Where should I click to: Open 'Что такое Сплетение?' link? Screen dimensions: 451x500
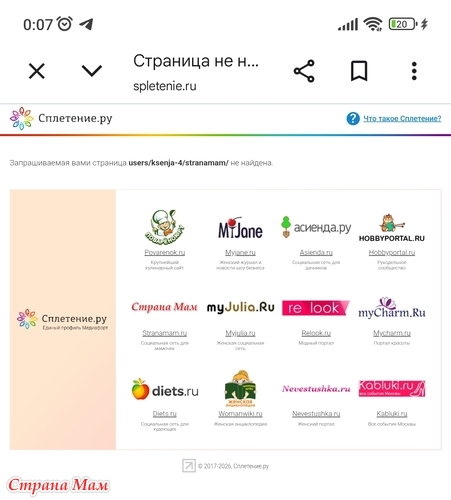[402, 119]
